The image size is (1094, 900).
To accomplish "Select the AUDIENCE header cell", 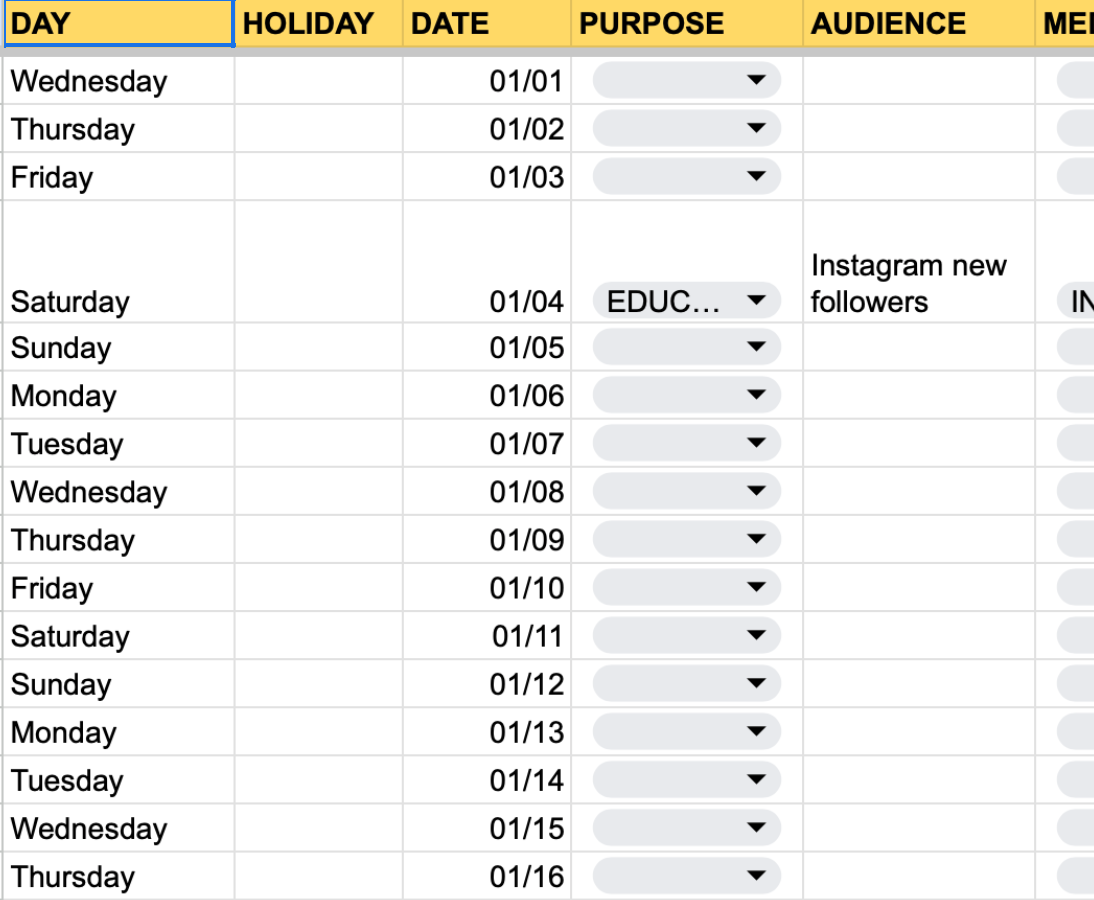I will 919,24.
